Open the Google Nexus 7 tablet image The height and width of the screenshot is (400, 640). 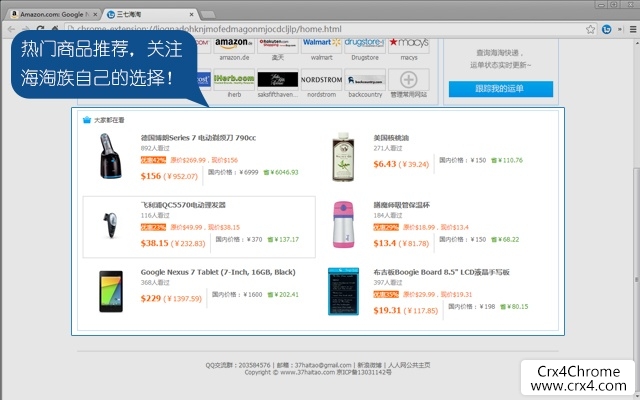(x=111, y=291)
